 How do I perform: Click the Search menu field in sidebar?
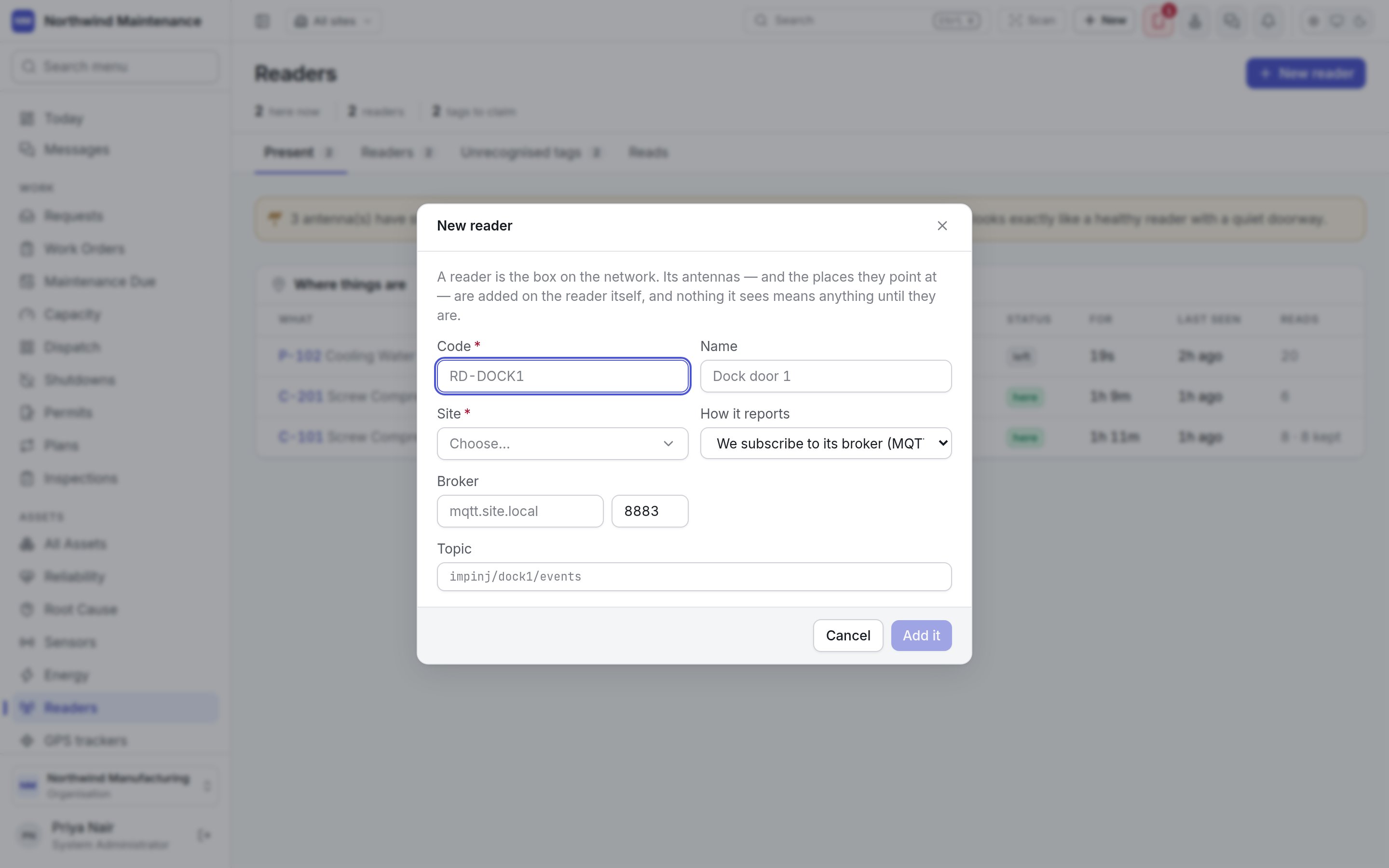pos(115,67)
